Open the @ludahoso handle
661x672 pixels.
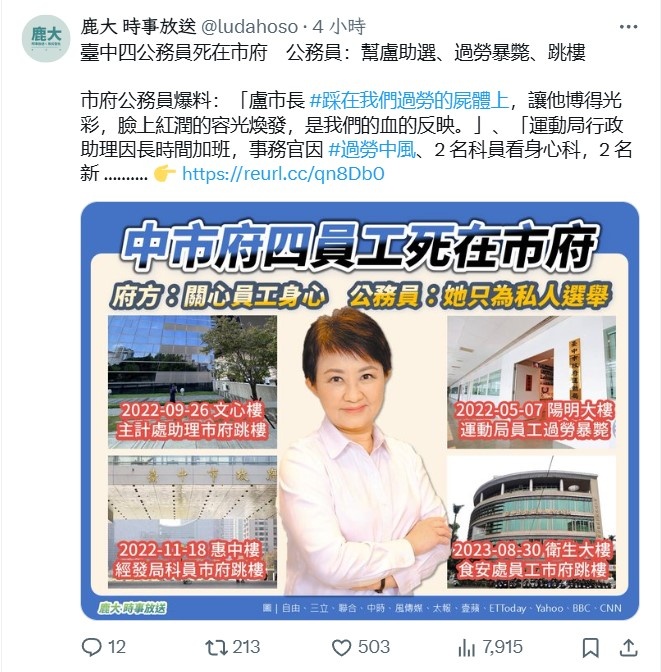click(249, 27)
